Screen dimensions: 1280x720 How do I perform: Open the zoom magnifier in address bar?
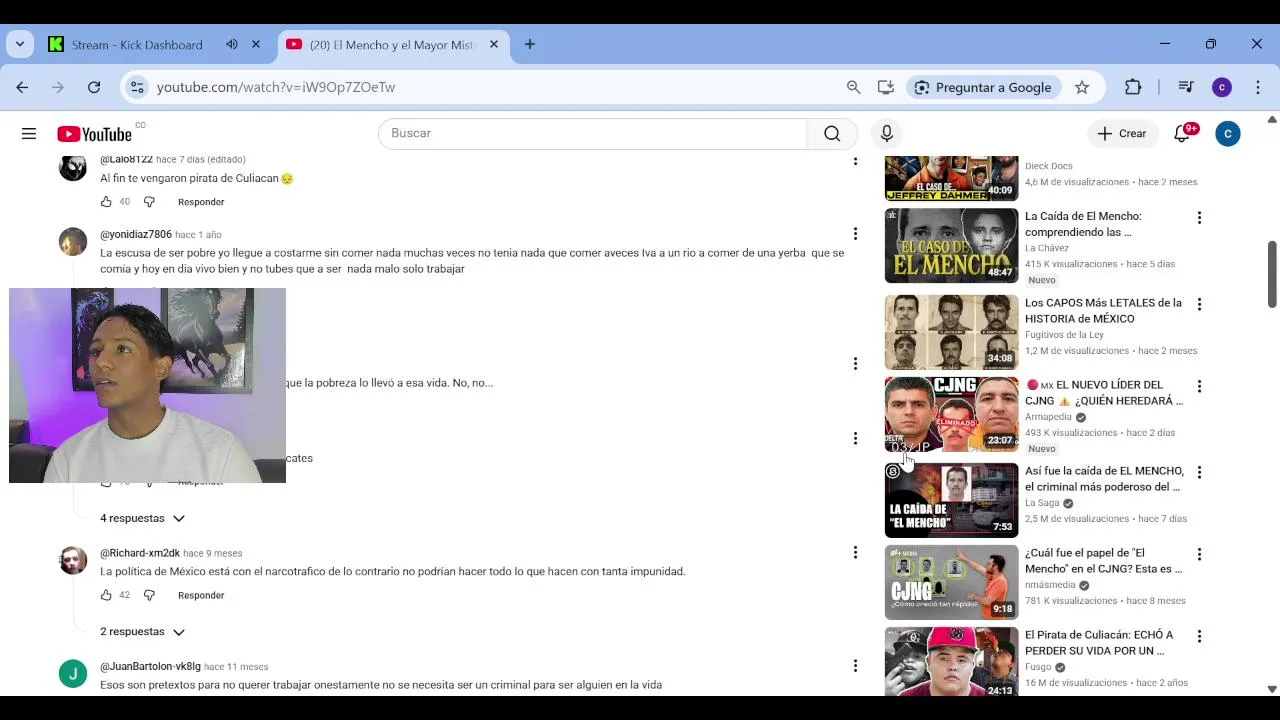click(x=853, y=87)
